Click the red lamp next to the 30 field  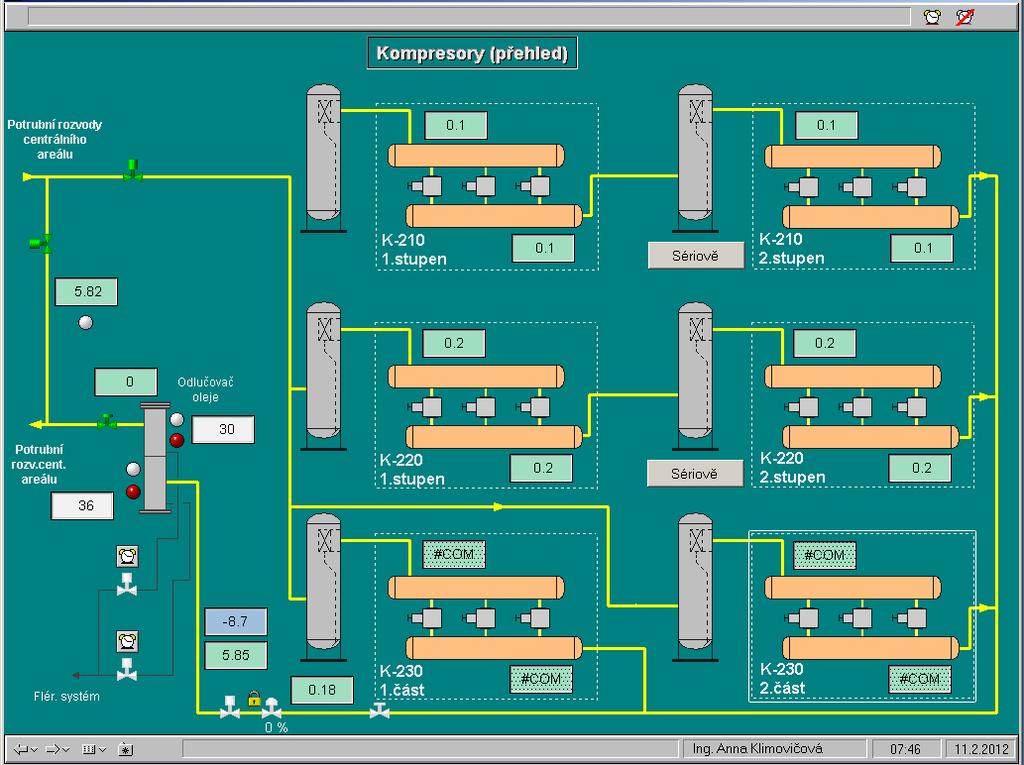coord(177,440)
